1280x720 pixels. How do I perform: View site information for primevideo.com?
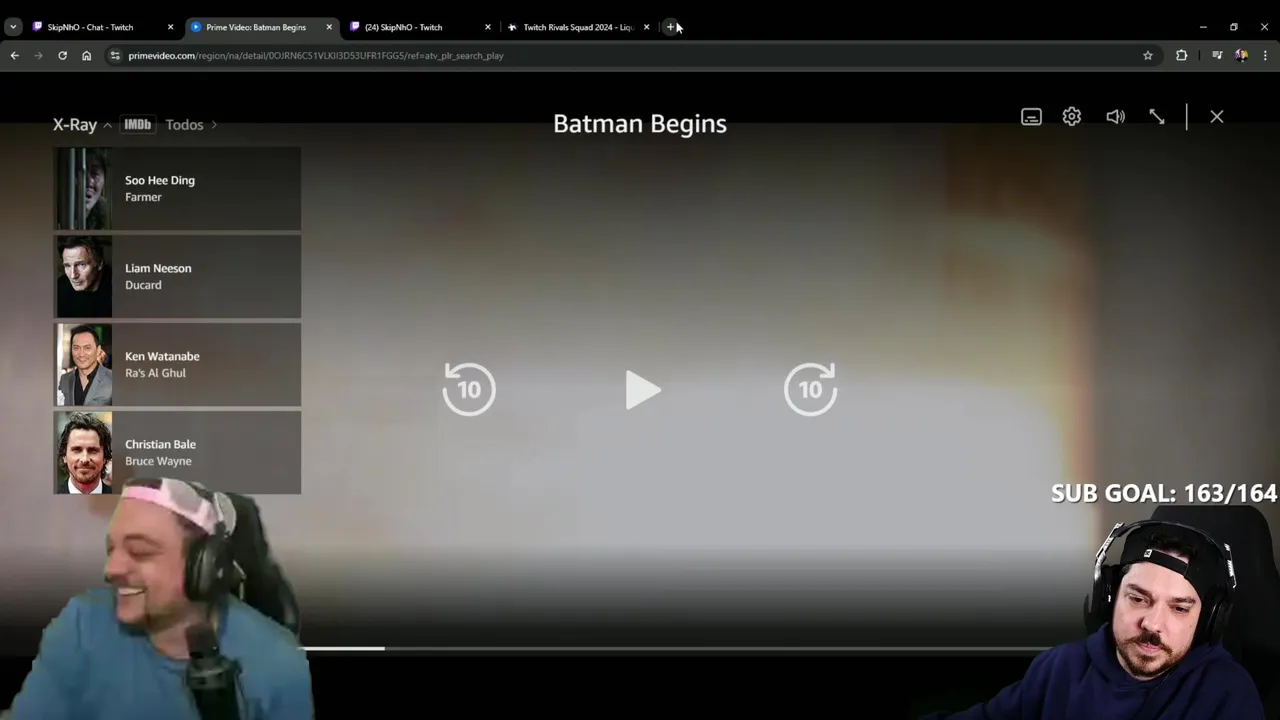click(x=115, y=56)
